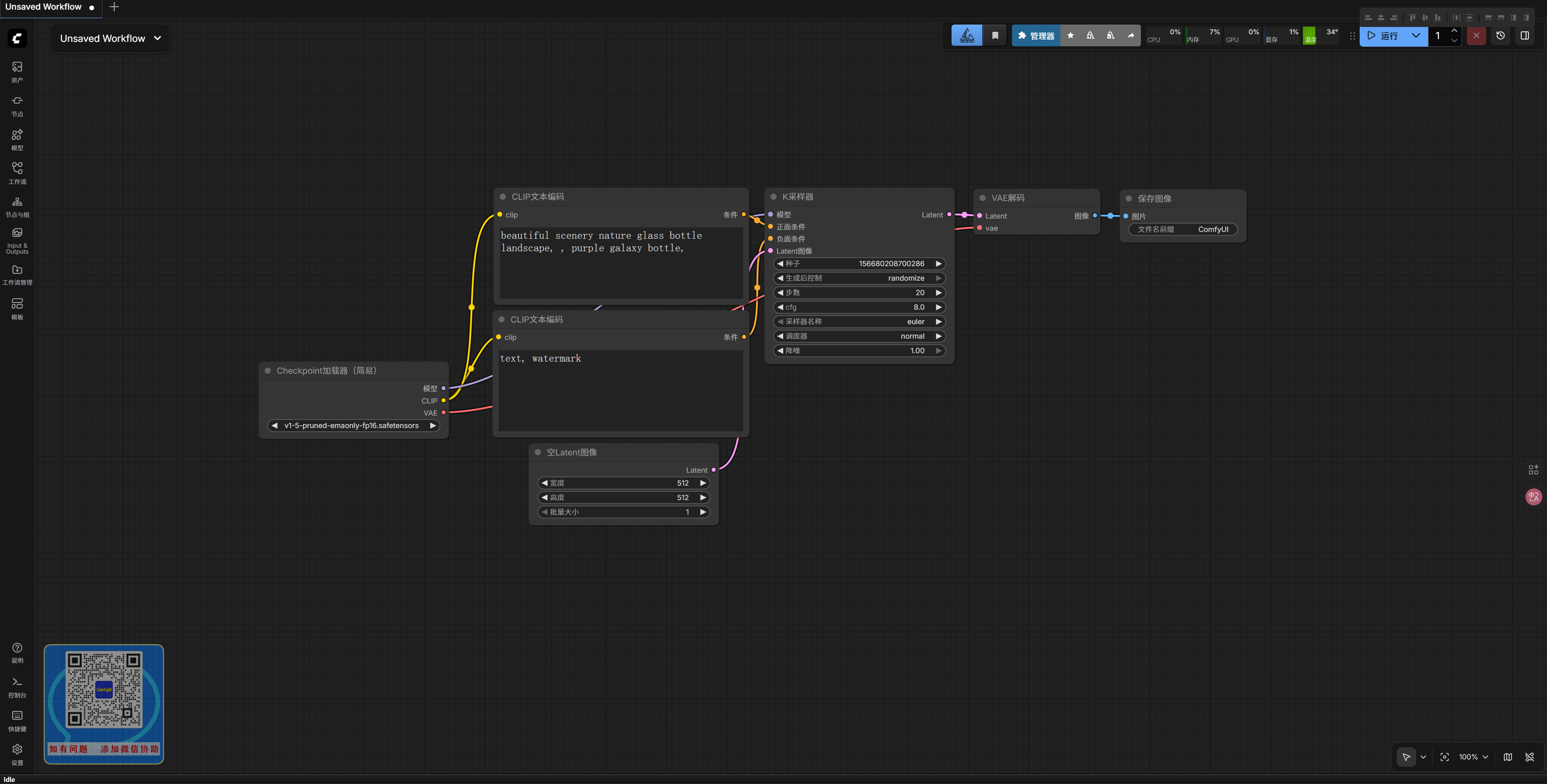The height and width of the screenshot is (784, 1547).
Task: Click the queue history clock icon
Action: coord(1500,35)
